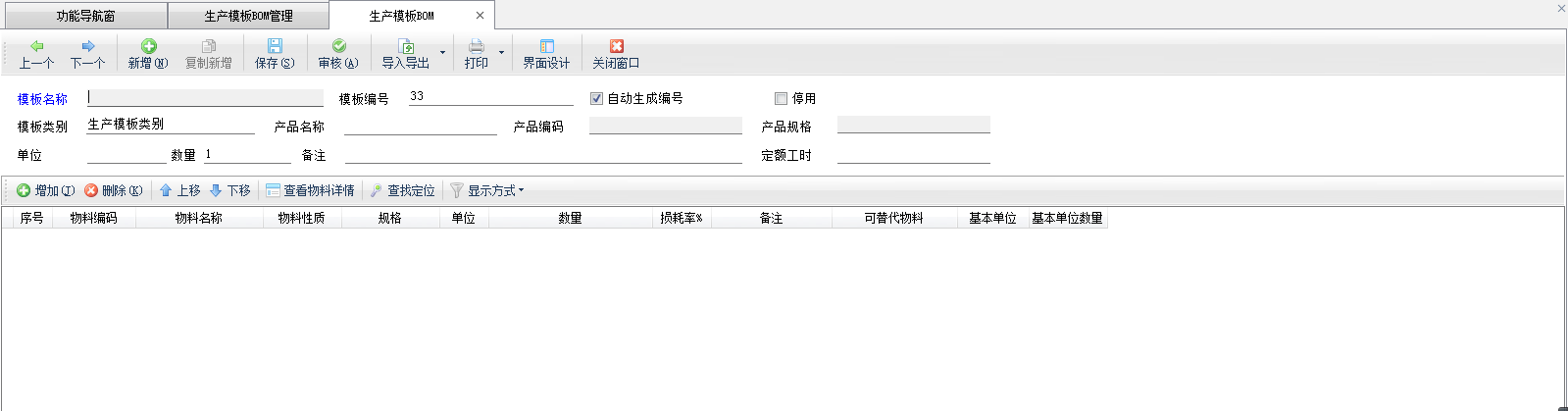1568x411 pixels.
Task: Switch to the 功能导航窗 tab
Action: (x=85, y=16)
